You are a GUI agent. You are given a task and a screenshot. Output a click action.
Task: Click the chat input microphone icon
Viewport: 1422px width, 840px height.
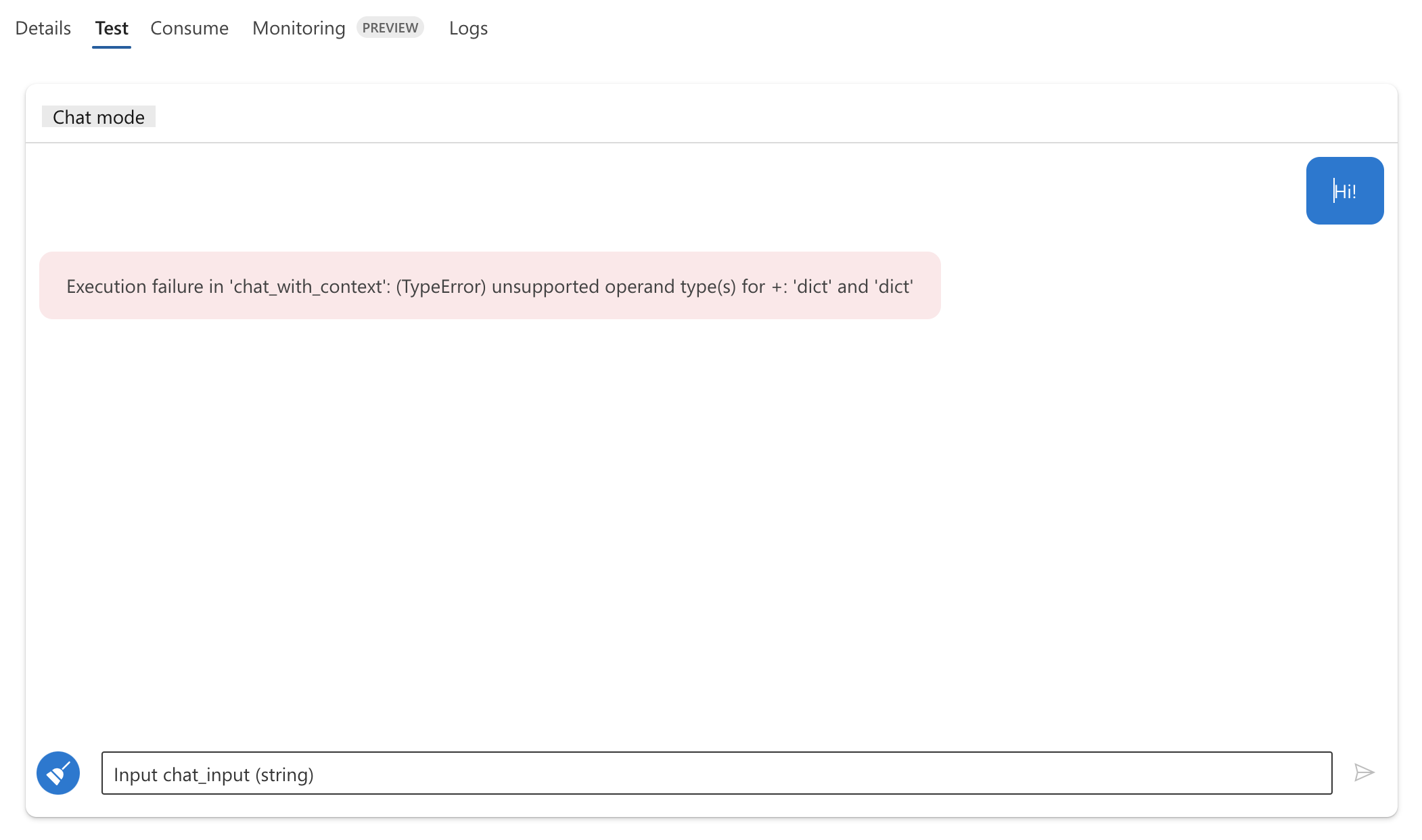[58, 772]
